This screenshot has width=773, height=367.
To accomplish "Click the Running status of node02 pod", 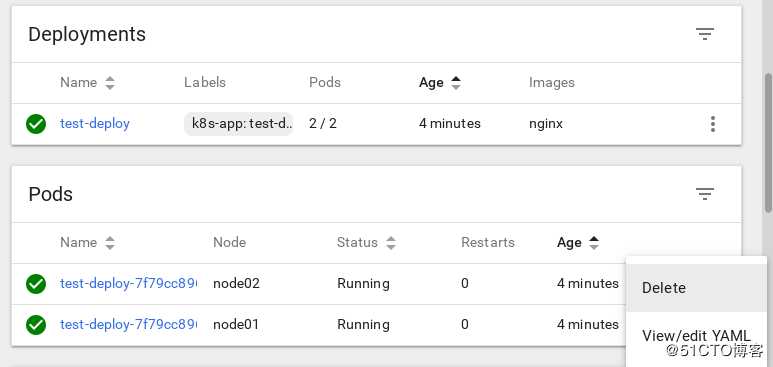I will [363, 284].
